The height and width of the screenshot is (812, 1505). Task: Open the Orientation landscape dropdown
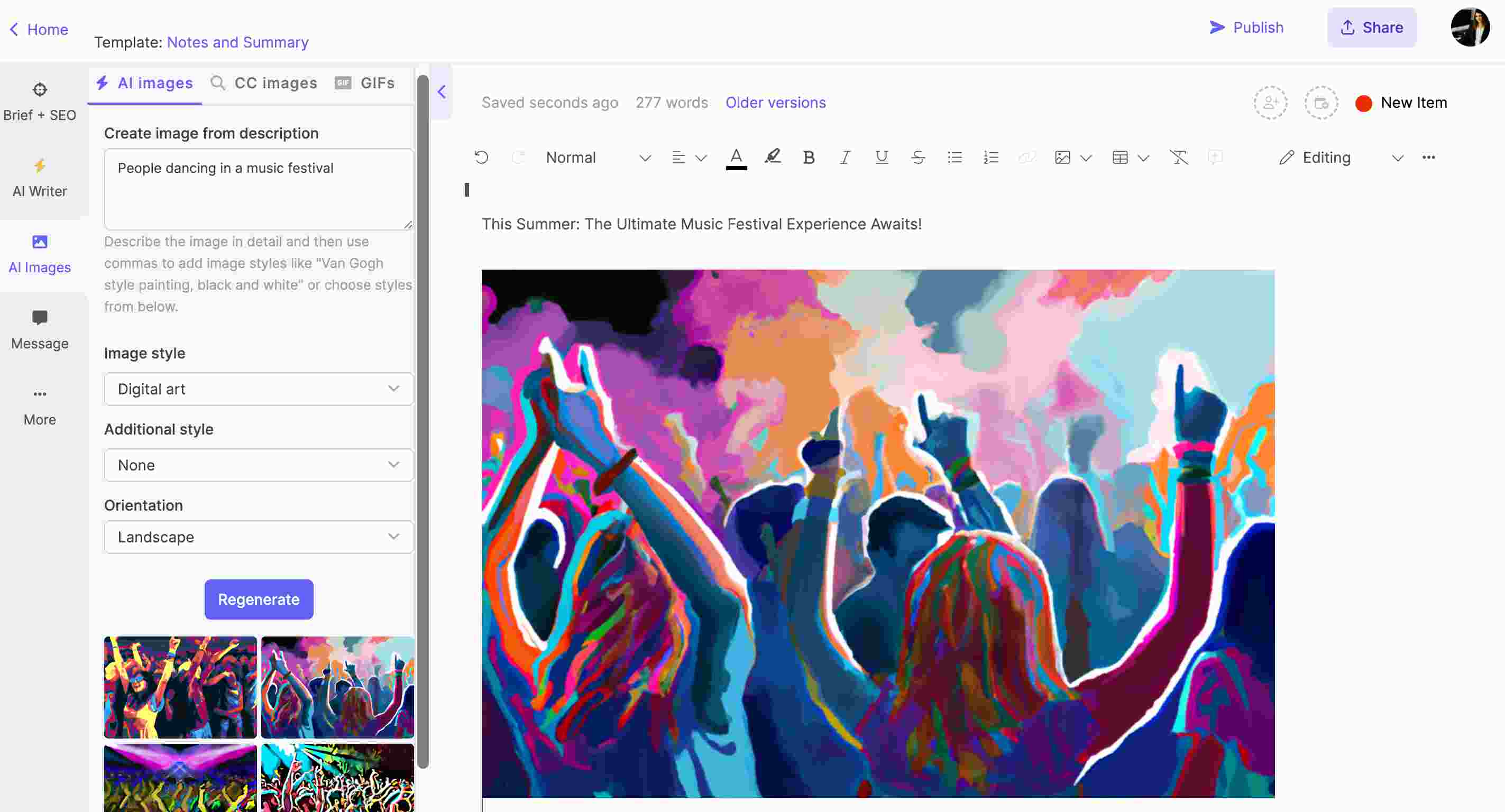pos(259,537)
